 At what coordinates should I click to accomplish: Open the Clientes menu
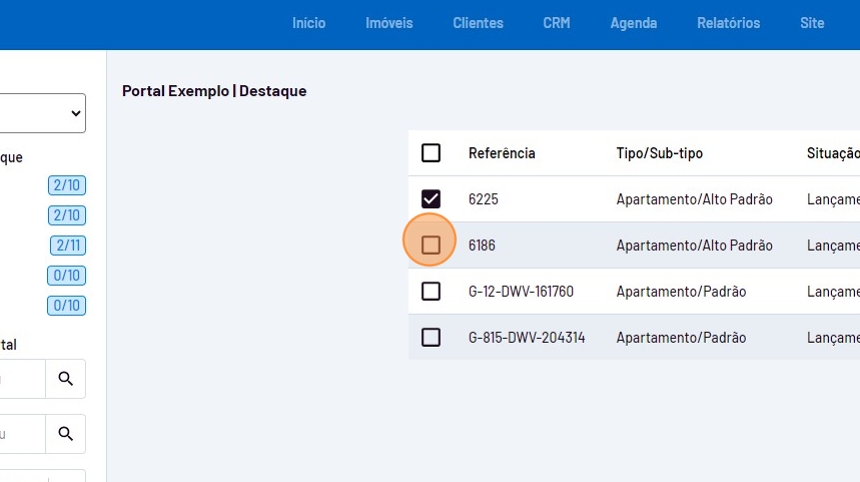[478, 23]
